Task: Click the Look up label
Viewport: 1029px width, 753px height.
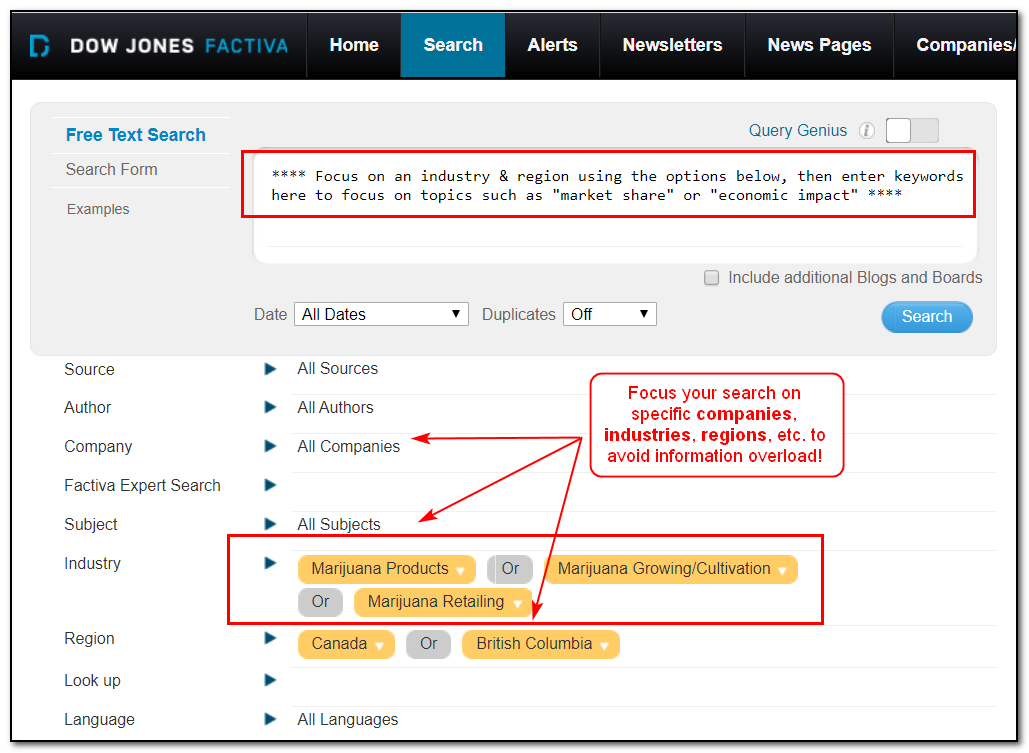Action: point(93,681)
